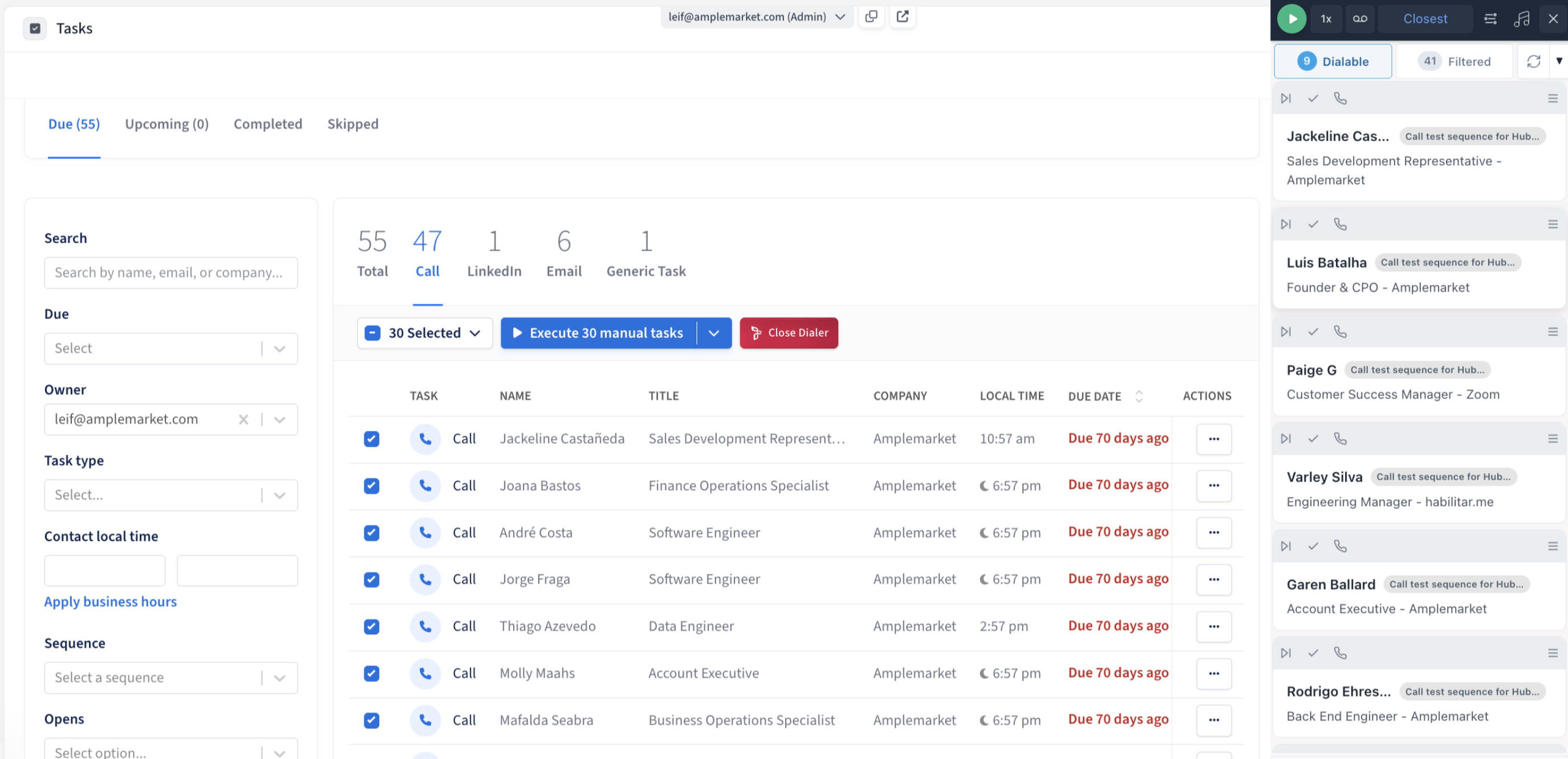This screenshot has height=759, width=1568.
Task: Click refresh icon beside Filtered tab
Action: 1533,62
